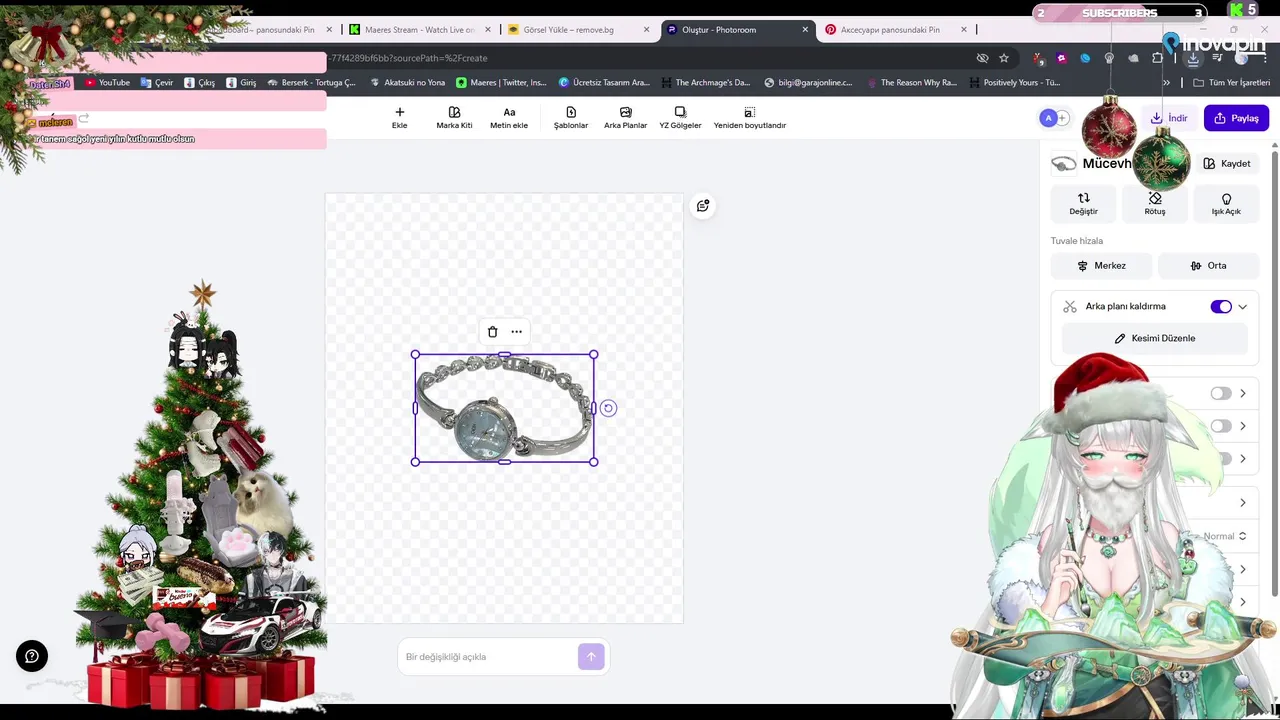Open the Akatsuki no Yona bookmark

(x=407, y=82)
